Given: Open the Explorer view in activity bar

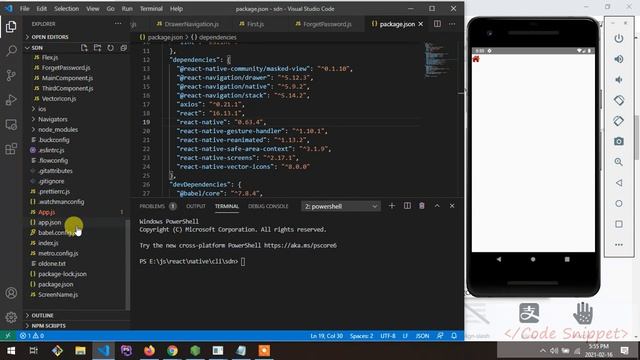Looking at the screenshot, I should click(x=11, y=27).
